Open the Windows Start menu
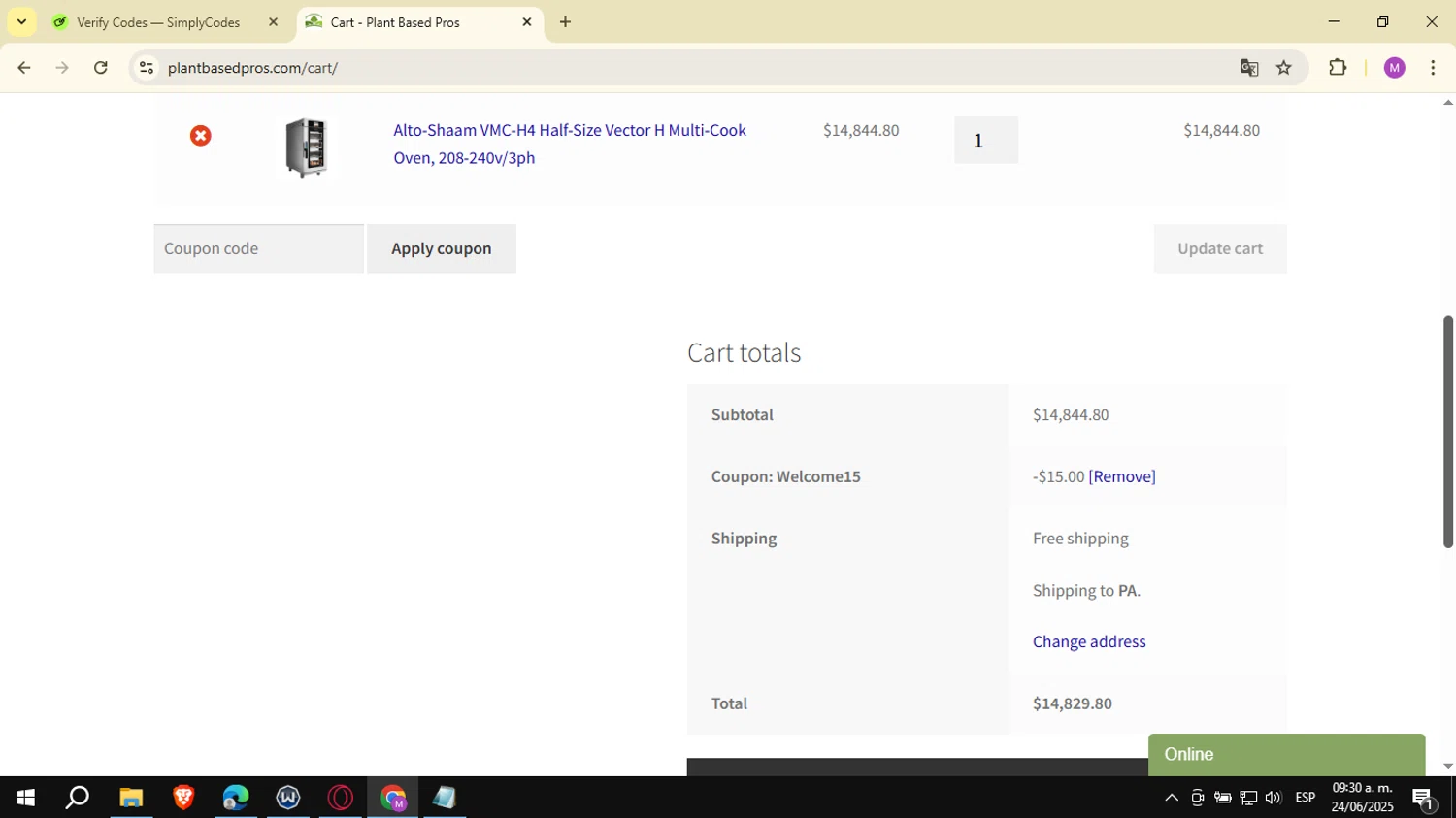Screen dimensions: 1456x818 point(26,798)
